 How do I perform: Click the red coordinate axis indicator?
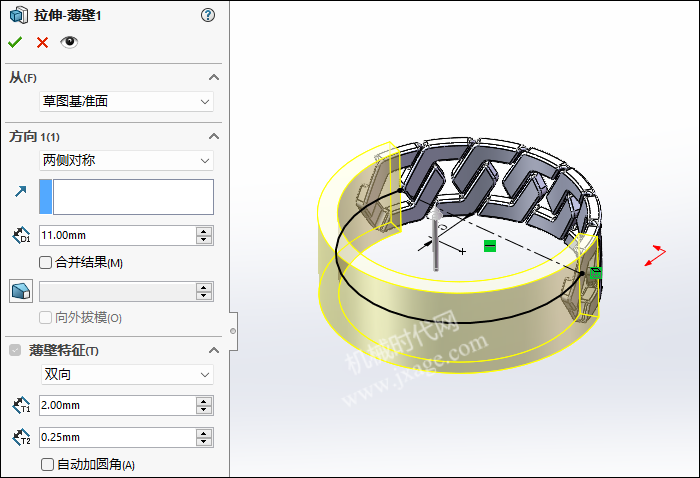click(x=655, y=255)
